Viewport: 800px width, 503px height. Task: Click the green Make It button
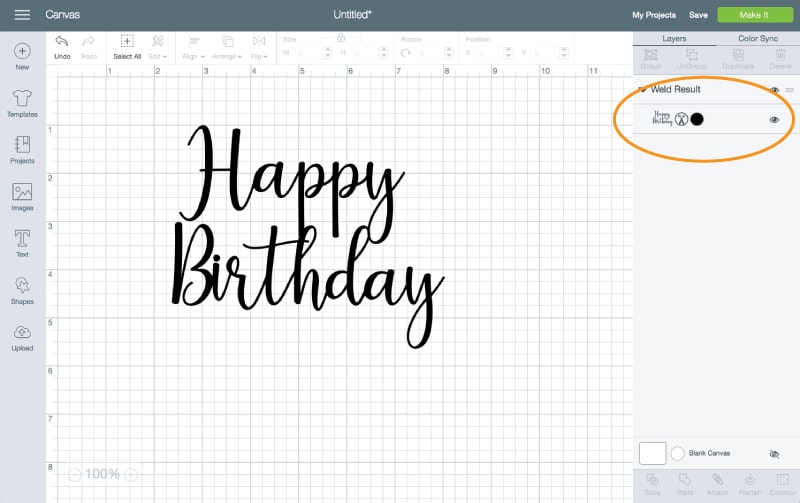coord(755,15)
